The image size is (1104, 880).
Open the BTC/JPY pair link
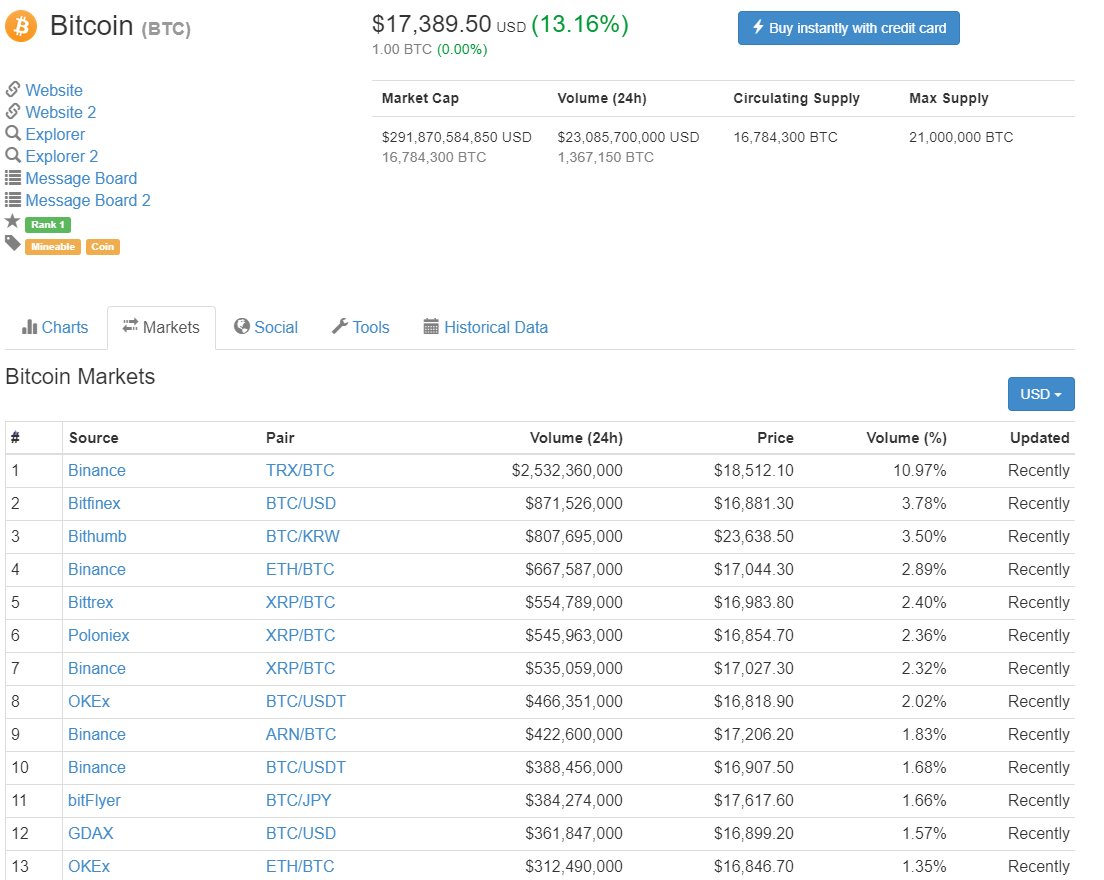pos(299,800)
